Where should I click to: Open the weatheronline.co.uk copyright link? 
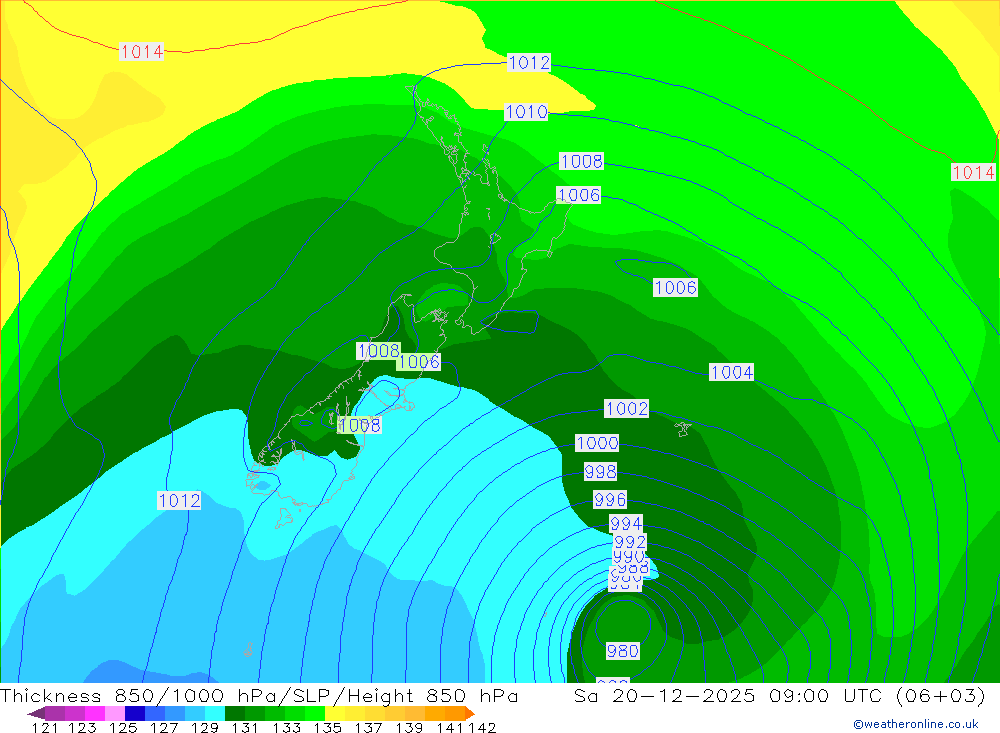(x=916, y=724)
